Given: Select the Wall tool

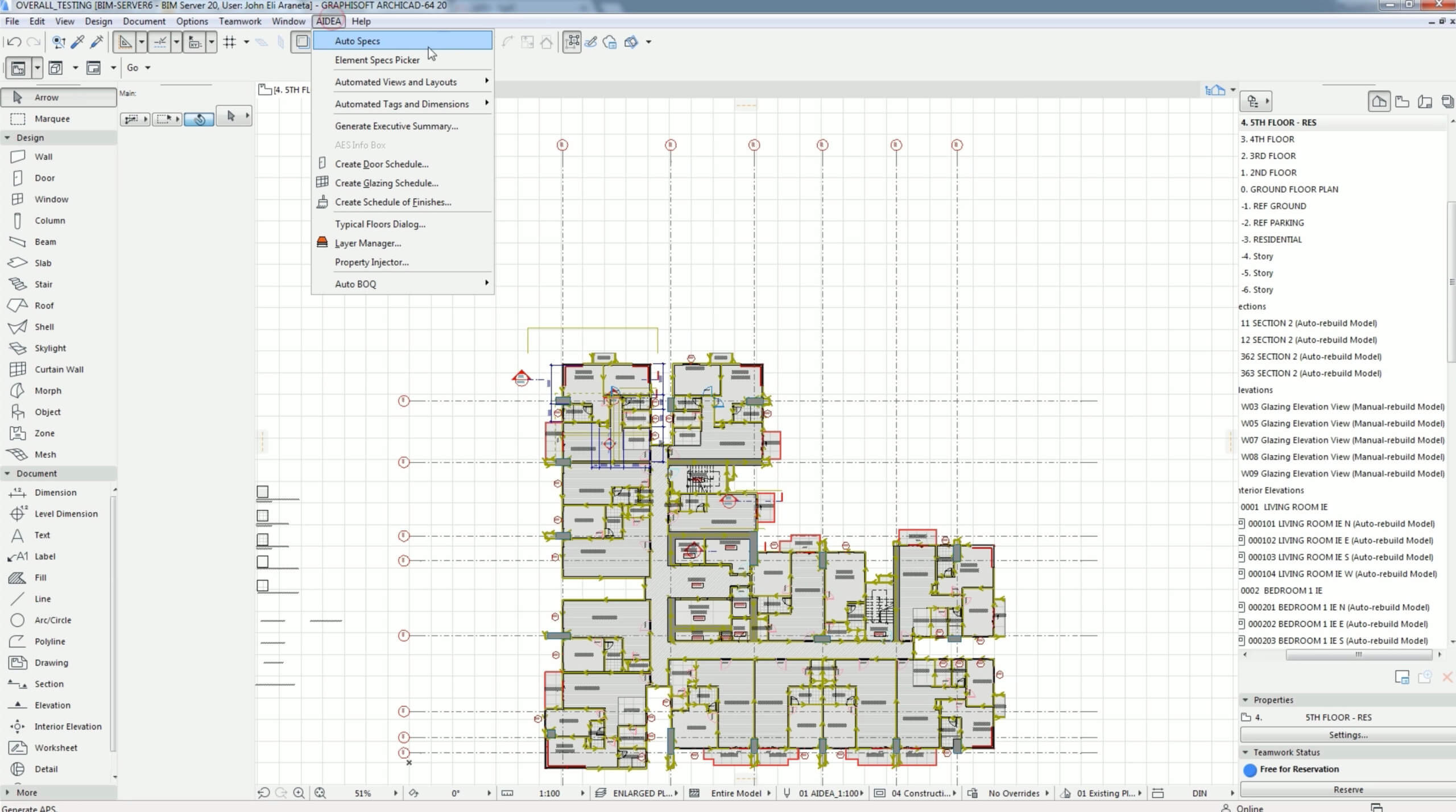Looking at the screenshot, I should [x=43, y=156].
